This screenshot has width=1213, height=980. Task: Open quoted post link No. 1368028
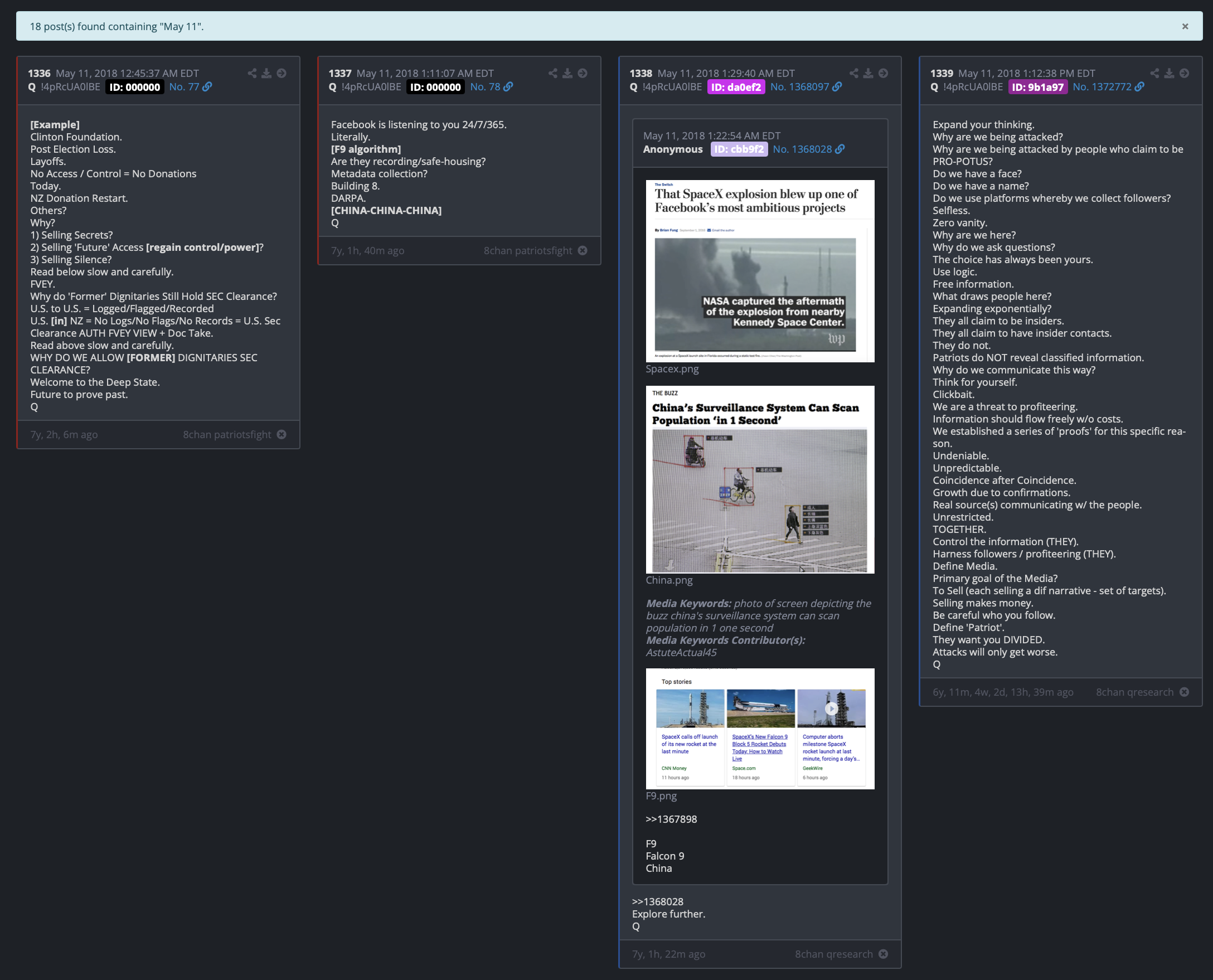coord(802,149)
